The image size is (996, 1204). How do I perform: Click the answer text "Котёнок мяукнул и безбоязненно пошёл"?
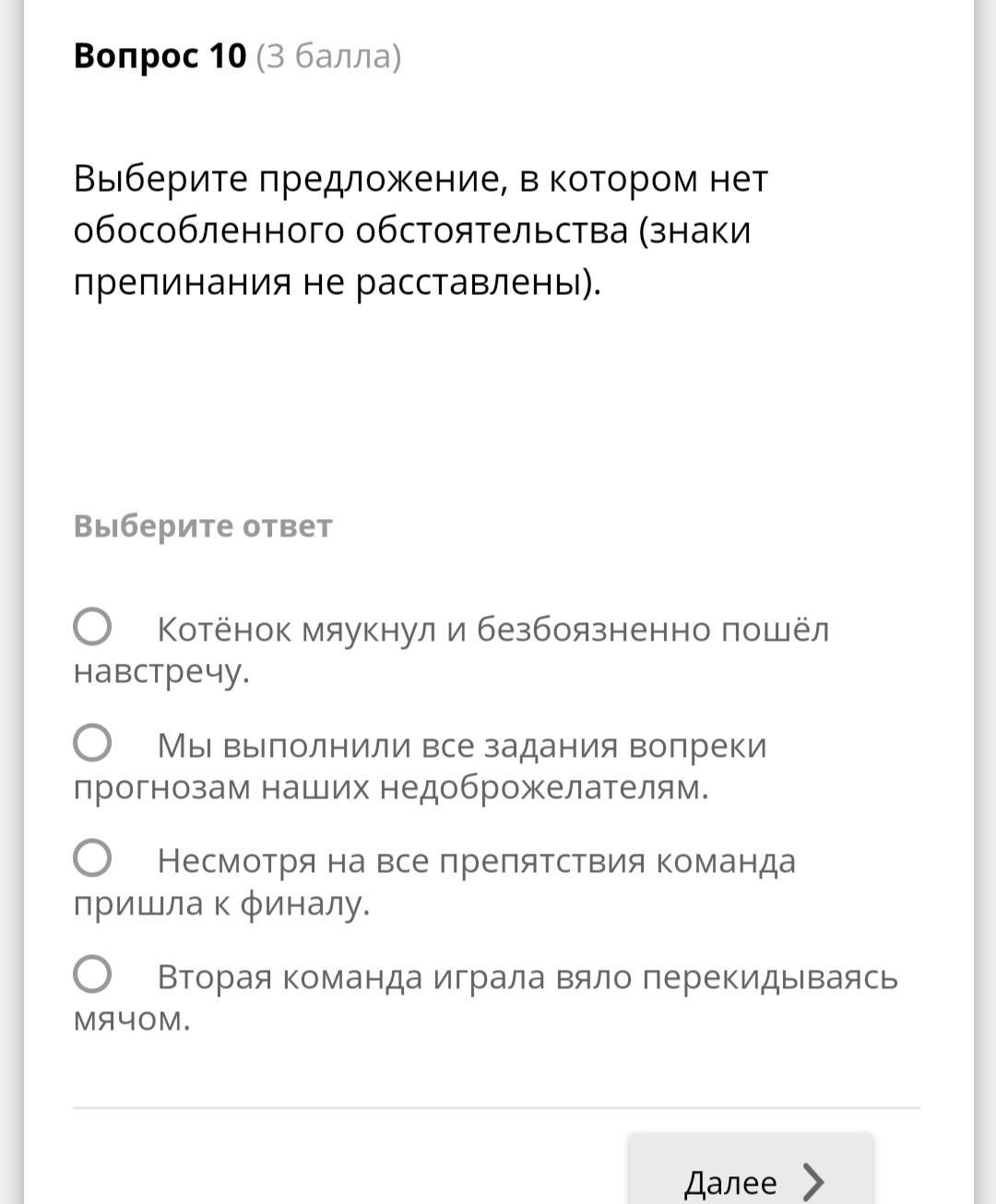click(x=492, y=630)
